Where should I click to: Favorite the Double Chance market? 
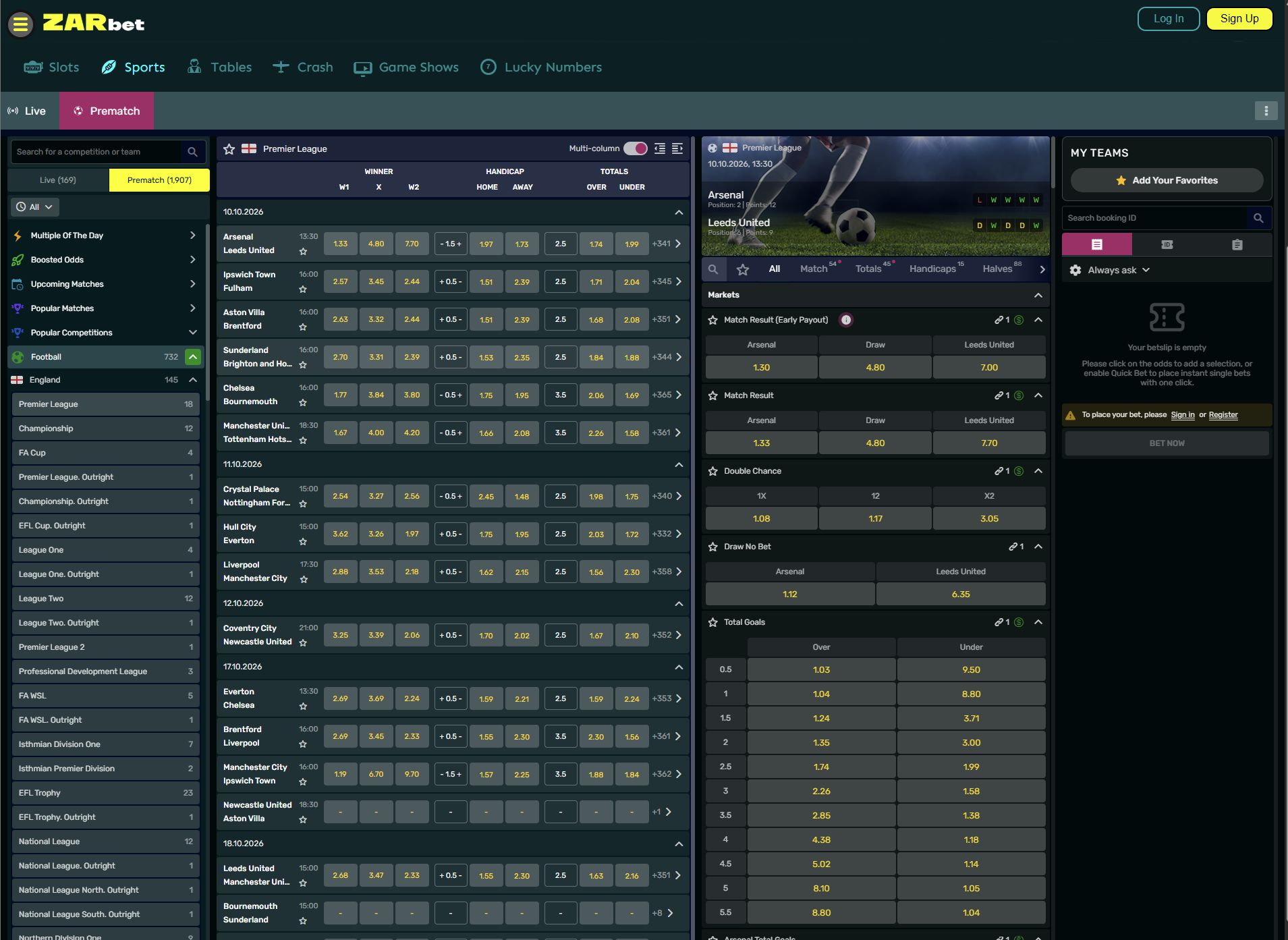click(712, 471)
